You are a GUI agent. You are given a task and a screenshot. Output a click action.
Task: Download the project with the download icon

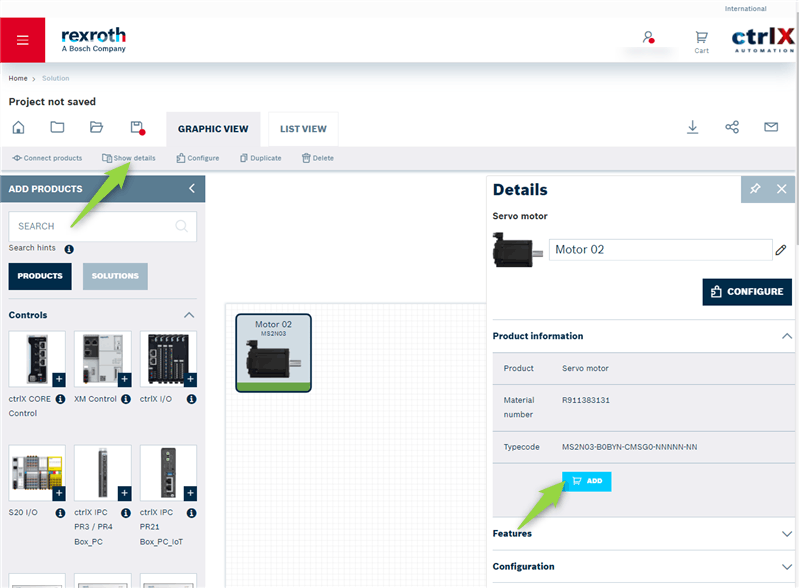click(693, 127)
